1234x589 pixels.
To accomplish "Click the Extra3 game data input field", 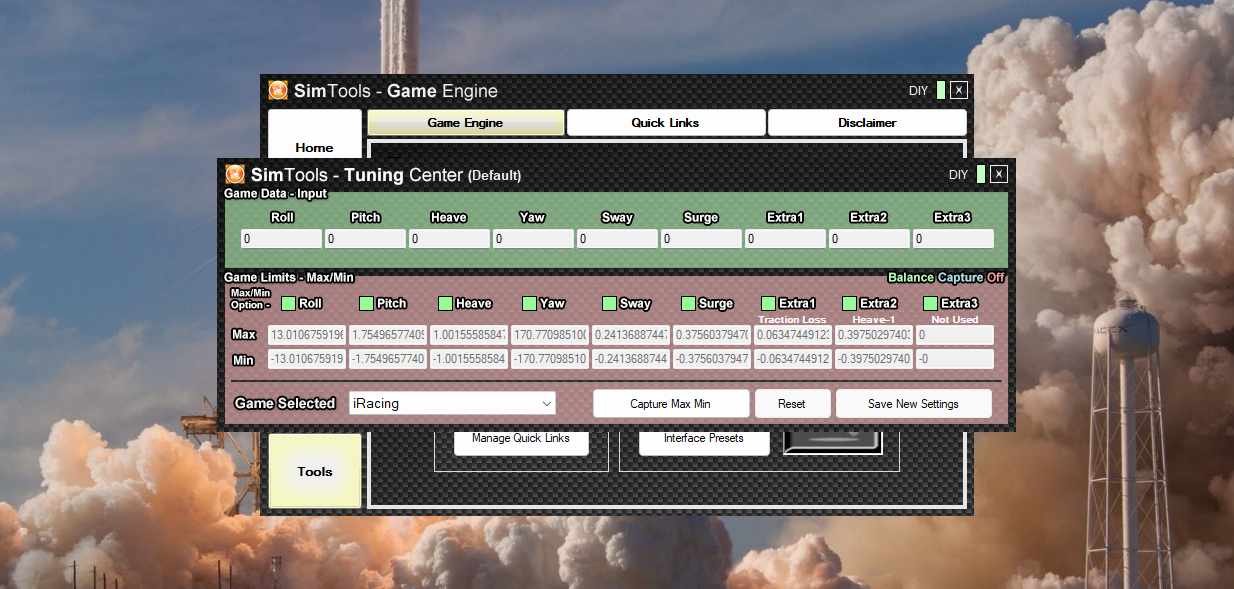I will [x=954, y=240].
